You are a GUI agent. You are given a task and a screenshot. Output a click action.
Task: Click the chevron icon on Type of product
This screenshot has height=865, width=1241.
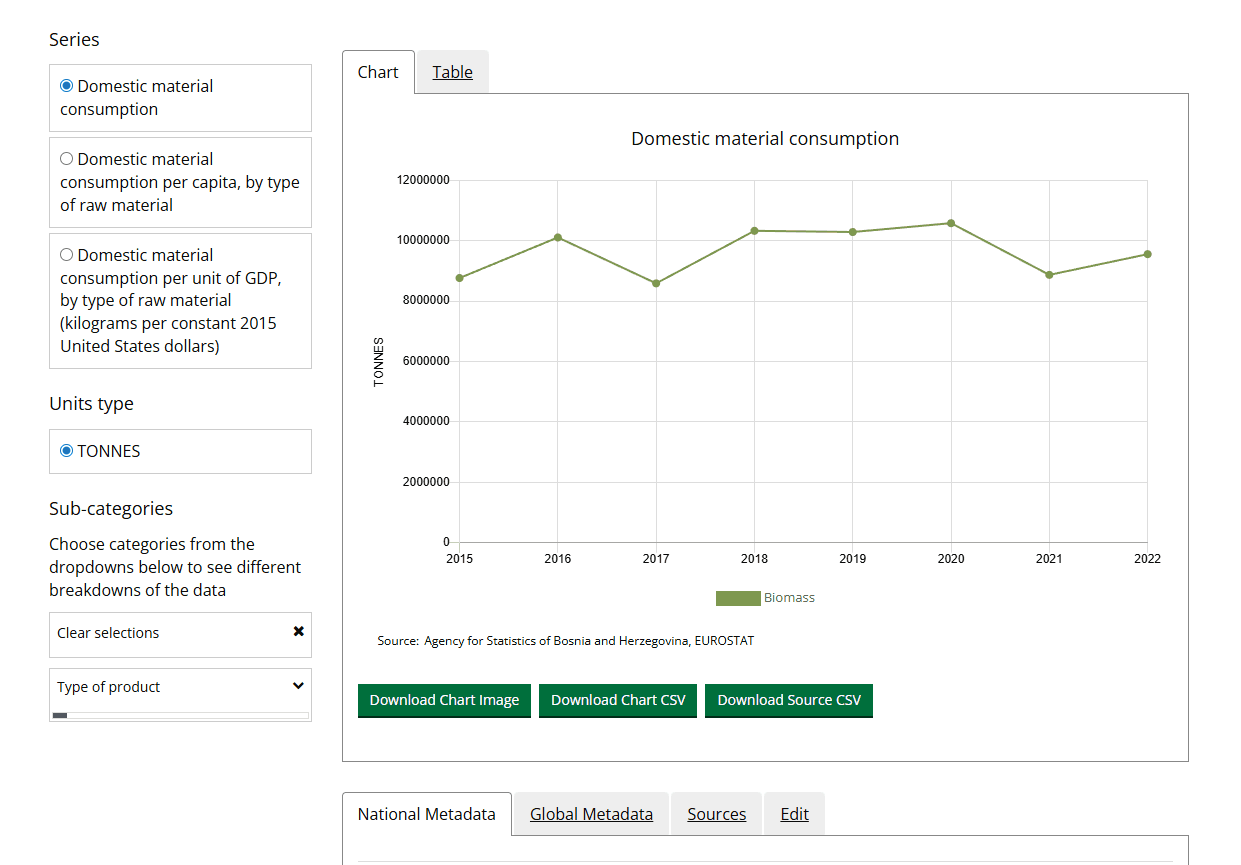[297, 686]
